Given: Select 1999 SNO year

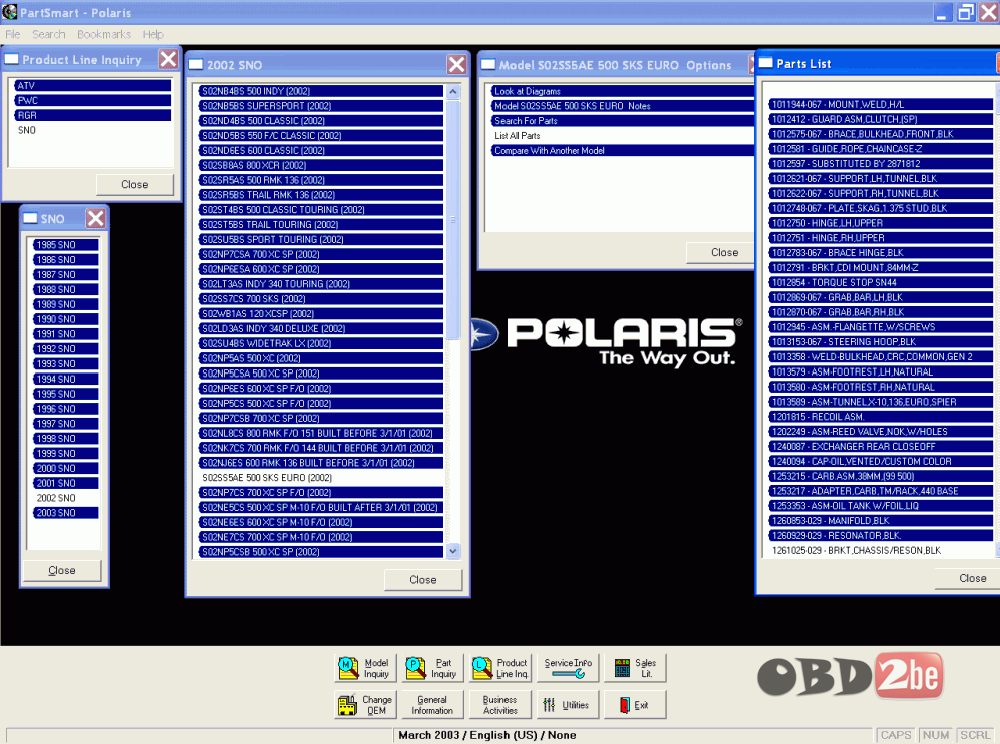Looking at the screenshot, I should tap(66, 453).
